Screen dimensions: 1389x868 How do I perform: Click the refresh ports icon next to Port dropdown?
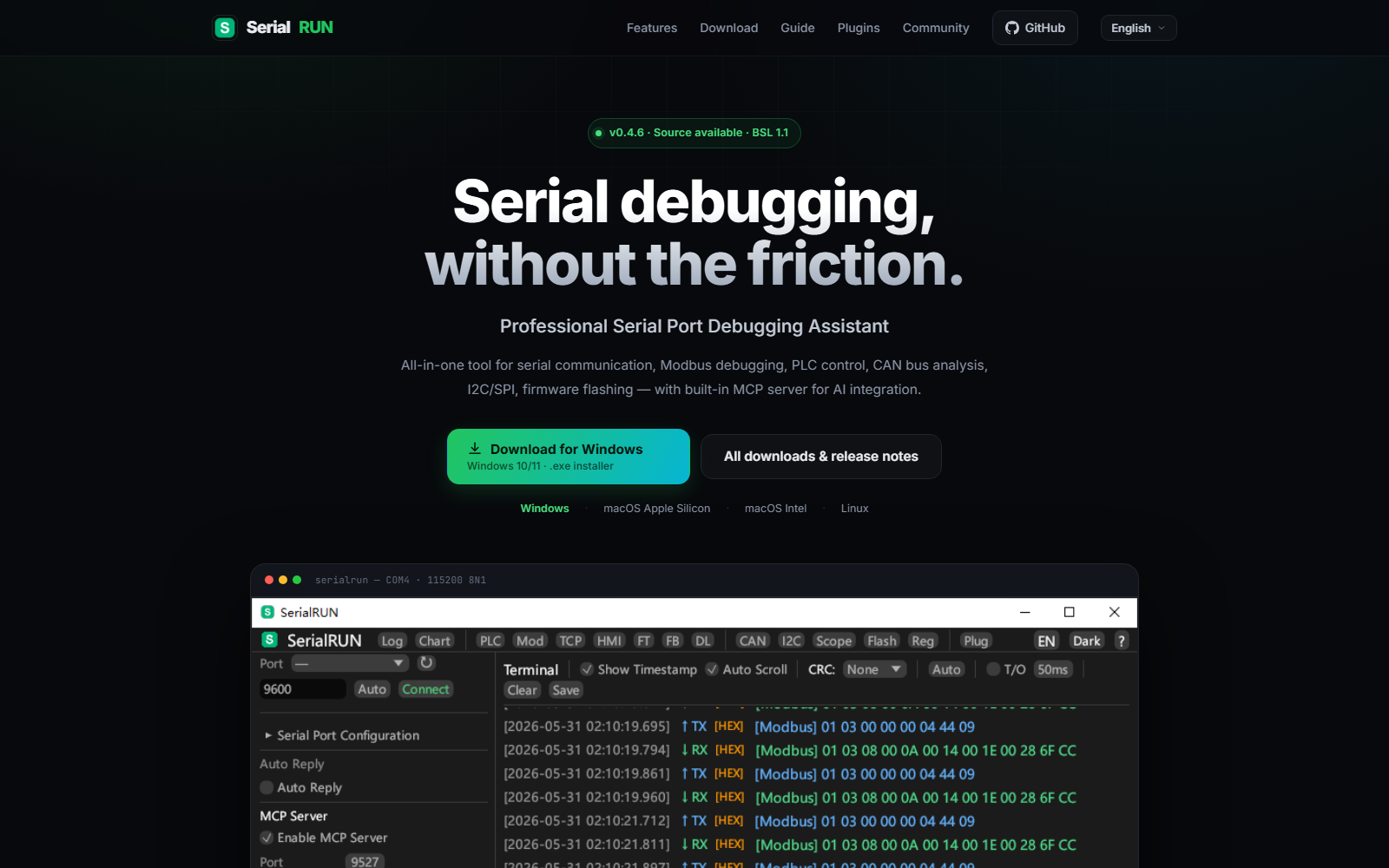coord(426,662)
